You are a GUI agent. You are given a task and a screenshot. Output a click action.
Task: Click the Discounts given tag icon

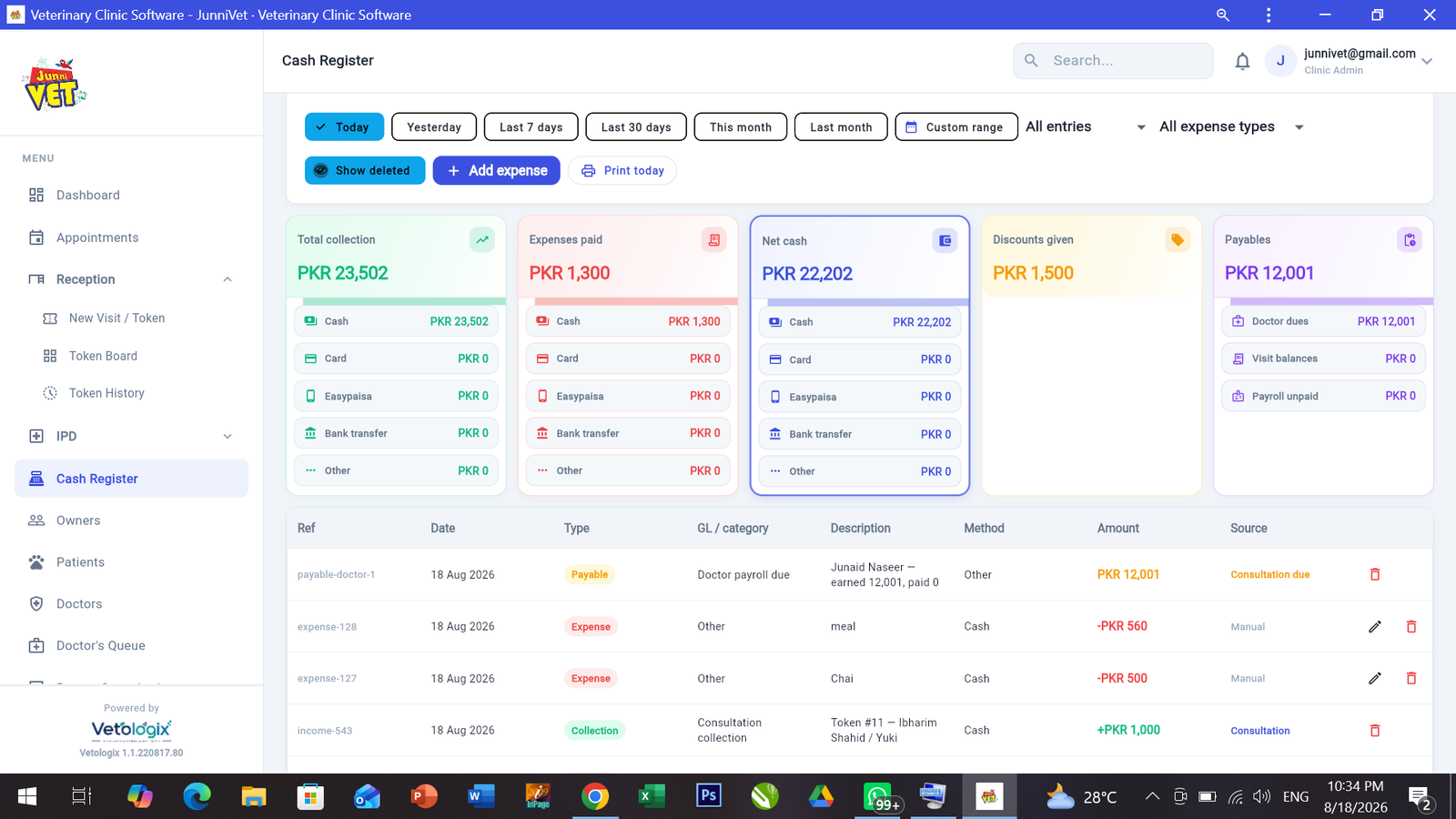pyautogui.click(x=1178, y=239)
